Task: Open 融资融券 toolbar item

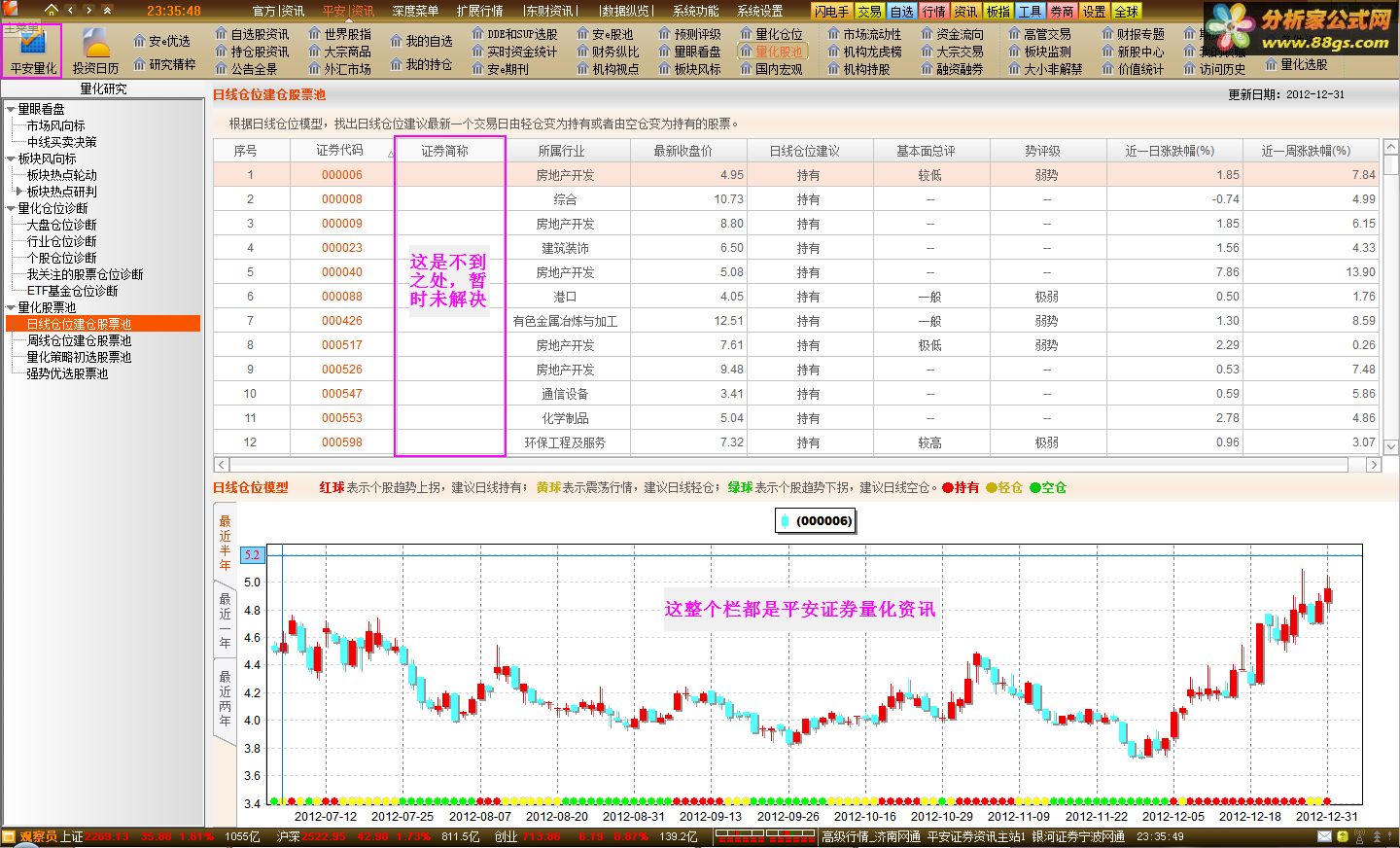Action: pos(952,69)
